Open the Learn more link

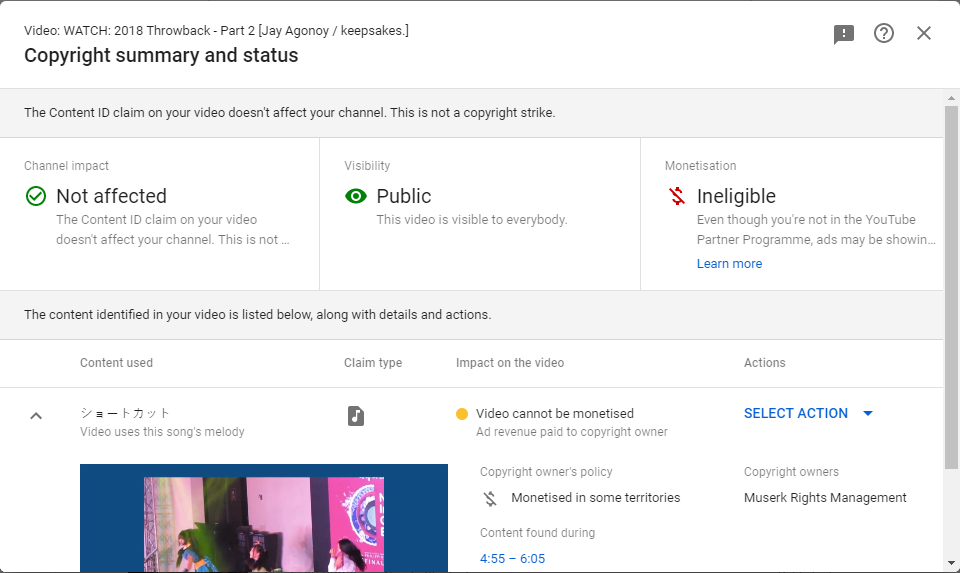(729, 264)
